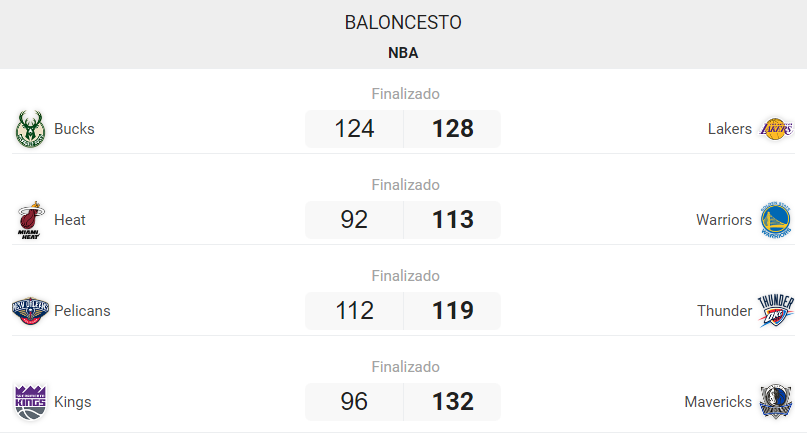Click Finalizado status above Kings game
808x433 pixels.
point(405,367)
